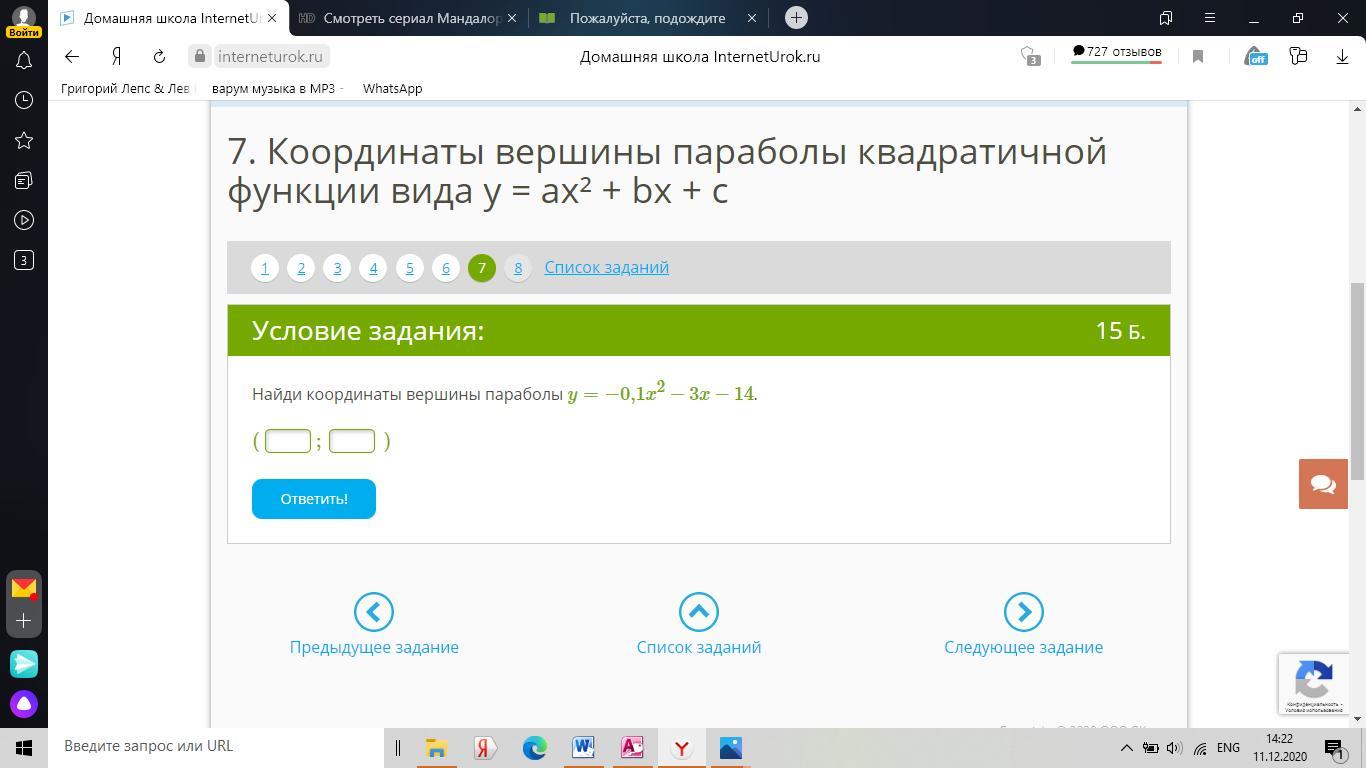Image resolution: width=1366 pixels, height=768 pixels.
Task: Close the Пожалуйста, подождите tab
Action: [x=752, y=18]
